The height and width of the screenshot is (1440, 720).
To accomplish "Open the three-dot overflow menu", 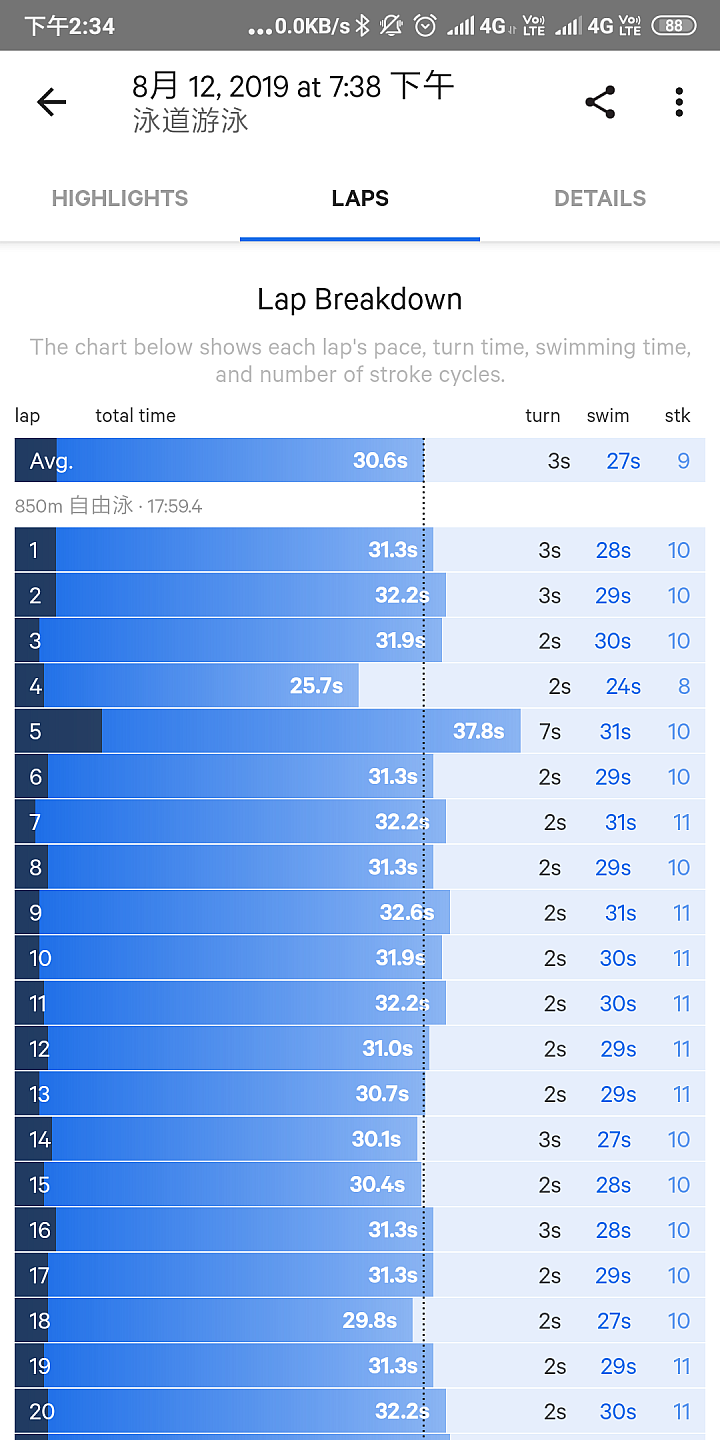I will tap(679, 102).
